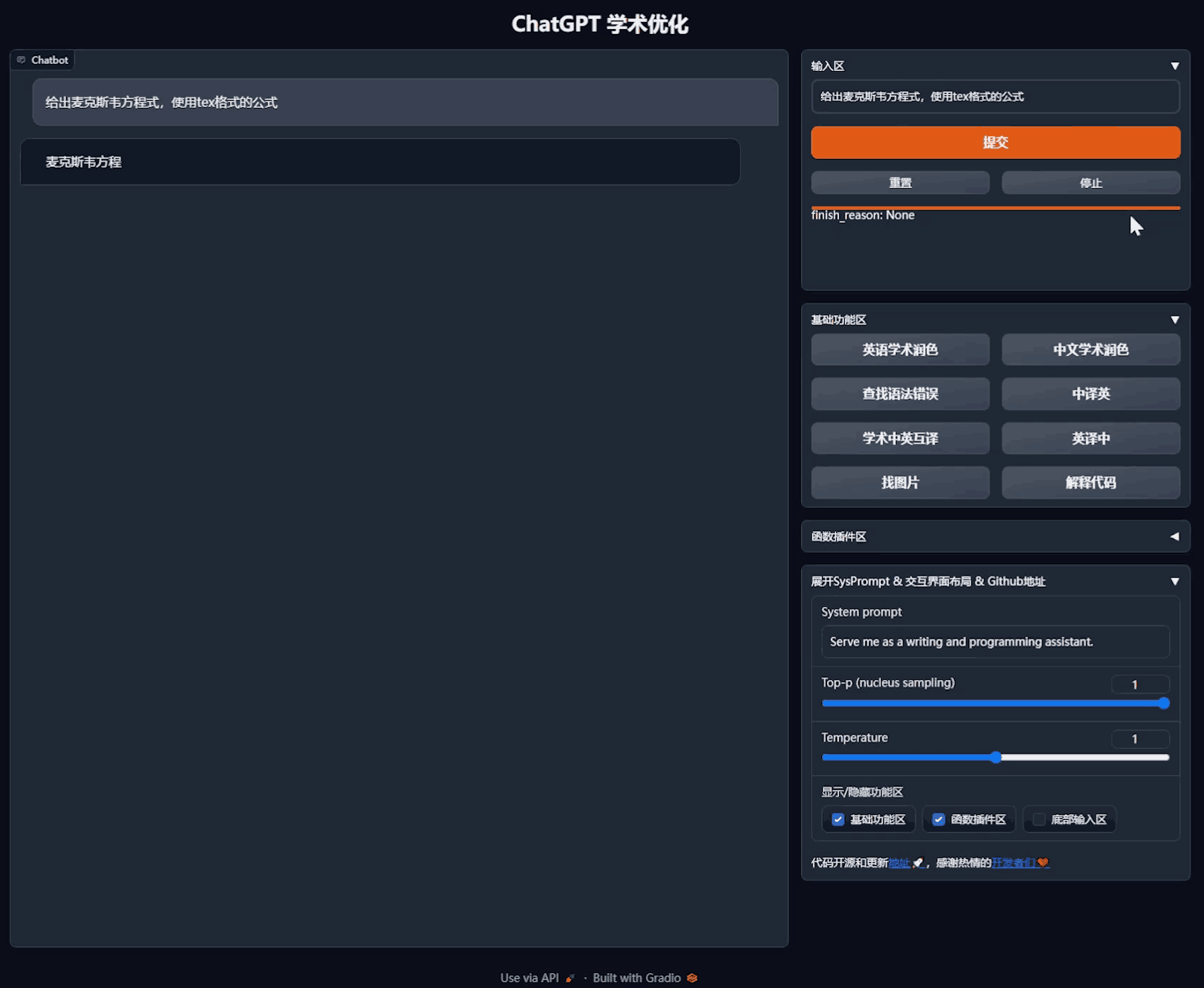Viewport: 1204px width, 988px height.
Task: Click the 中译英 button
Action: pyautogui.click(x=1091, y=394)
